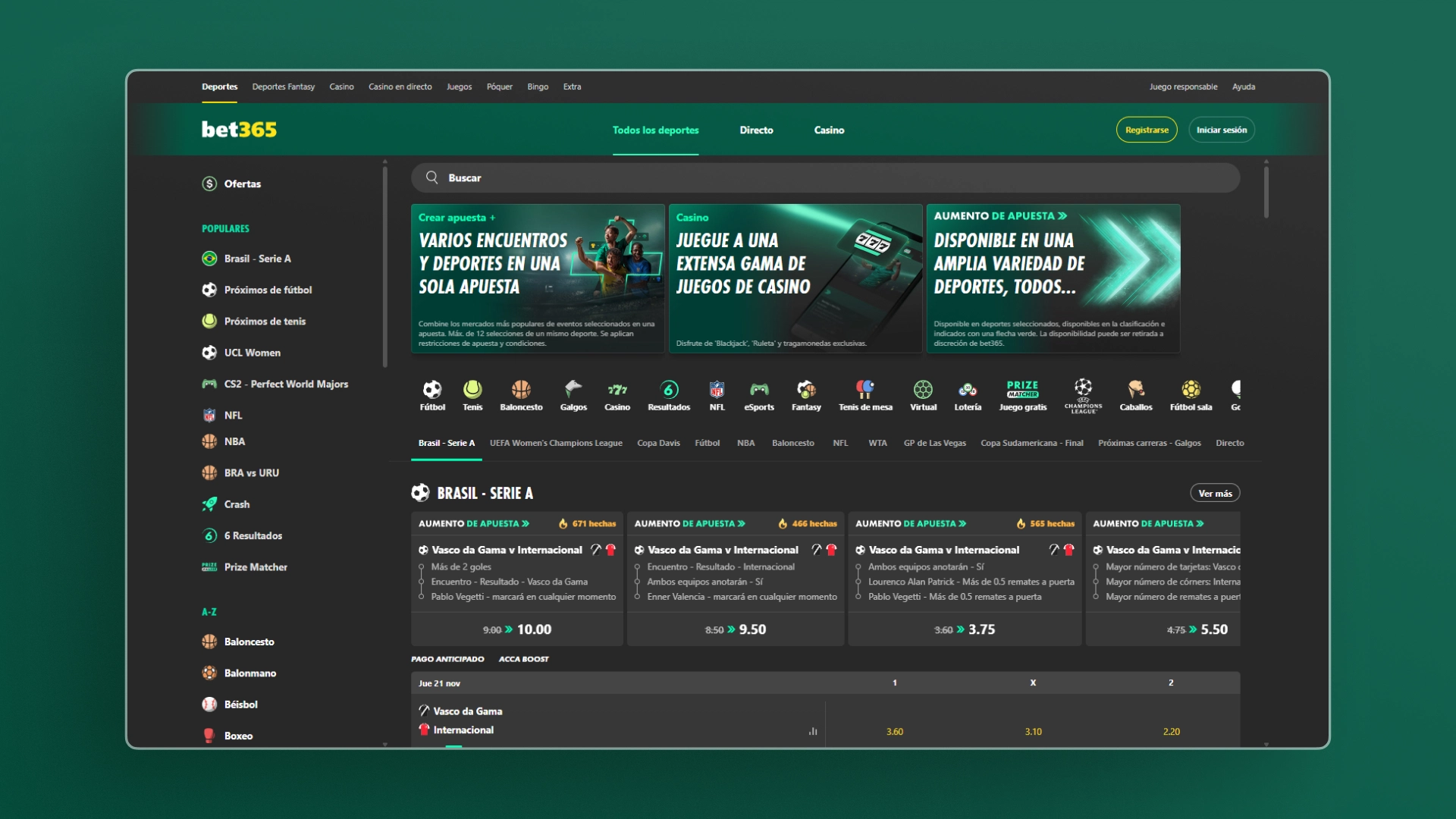Open Extra in top menu

[x=573, y=86]
